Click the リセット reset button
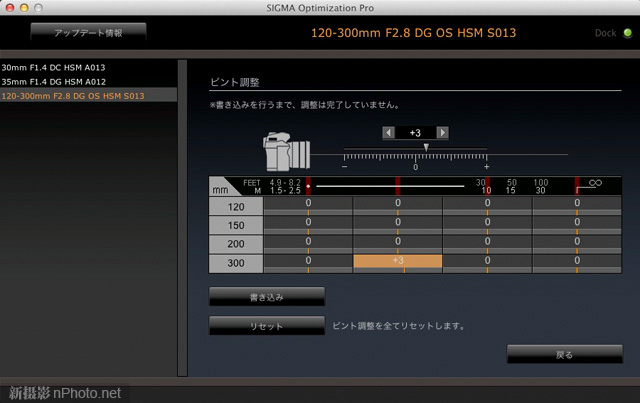This screenshot has height=403, width=640. (x=267, y=326)
